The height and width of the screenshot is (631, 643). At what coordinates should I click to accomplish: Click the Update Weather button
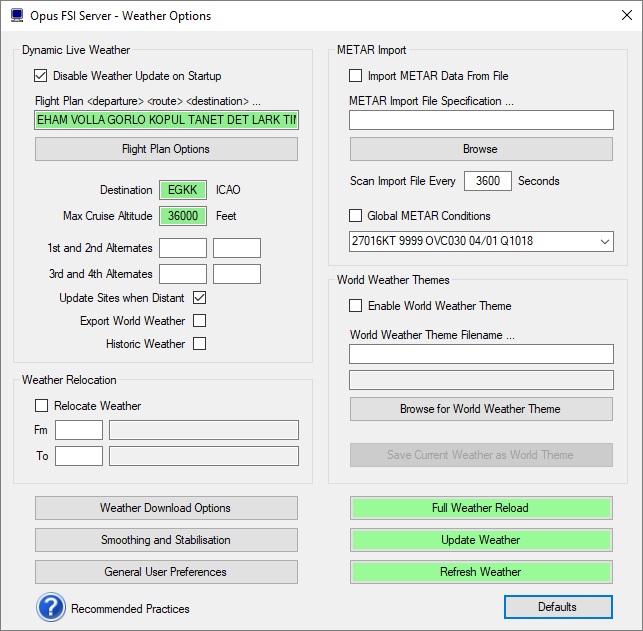481,540
